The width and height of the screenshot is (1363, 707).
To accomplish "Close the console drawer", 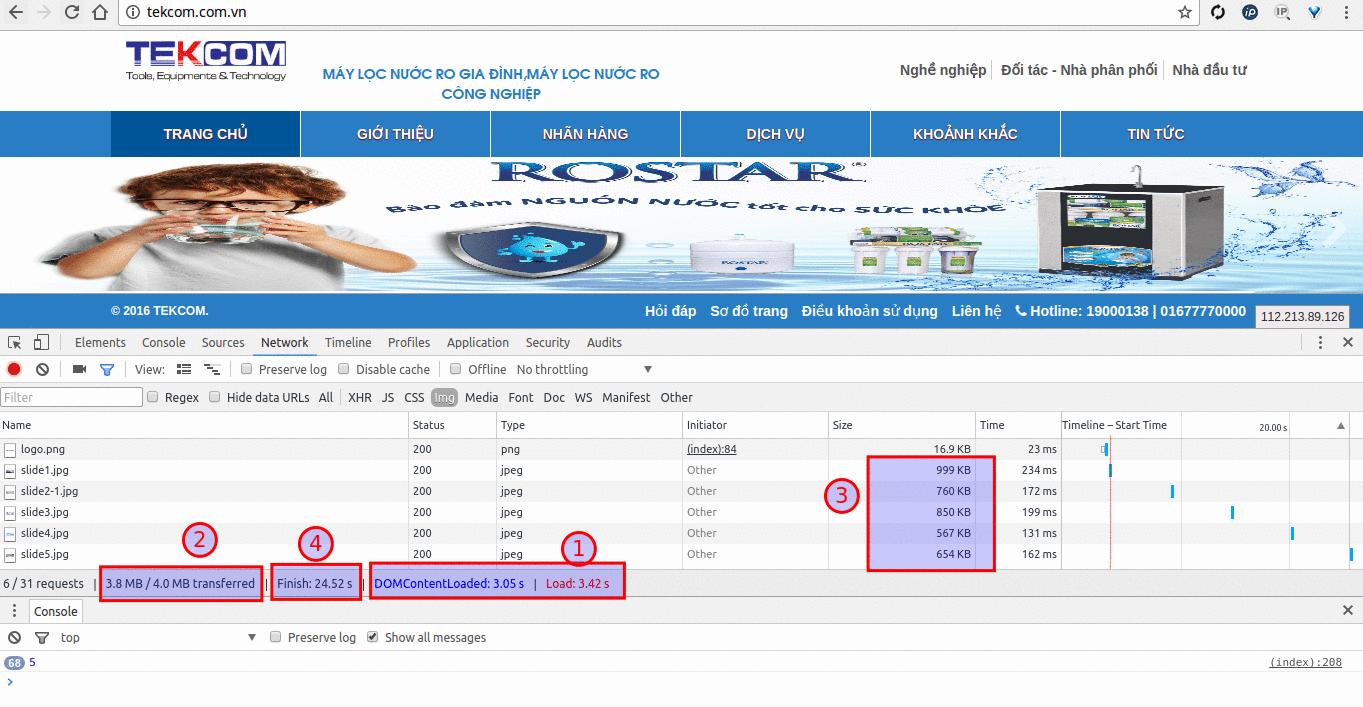I will [1347, 610].
